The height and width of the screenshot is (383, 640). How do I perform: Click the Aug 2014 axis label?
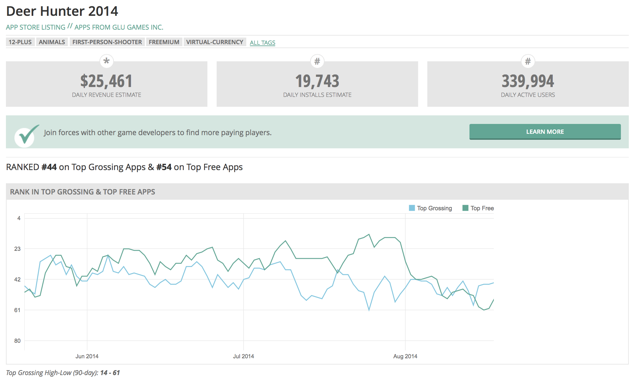pos(405,356)
